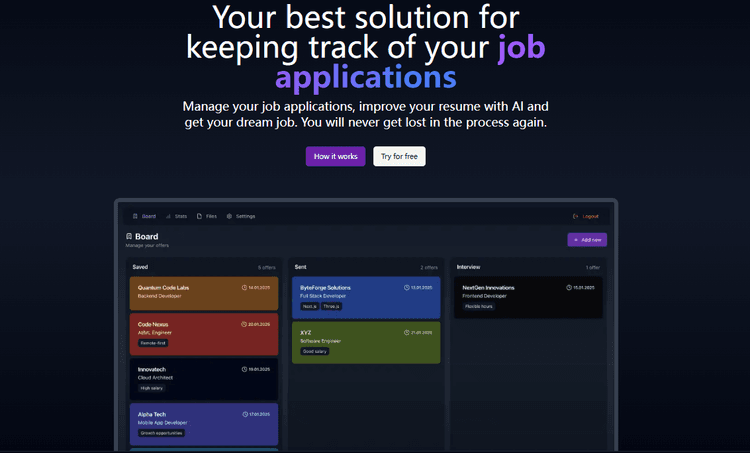Image resolution: width=750 pixels, height=453 pixels.
Task: Select the Innovatech Cloud Architect card
Action: (204, 378)
